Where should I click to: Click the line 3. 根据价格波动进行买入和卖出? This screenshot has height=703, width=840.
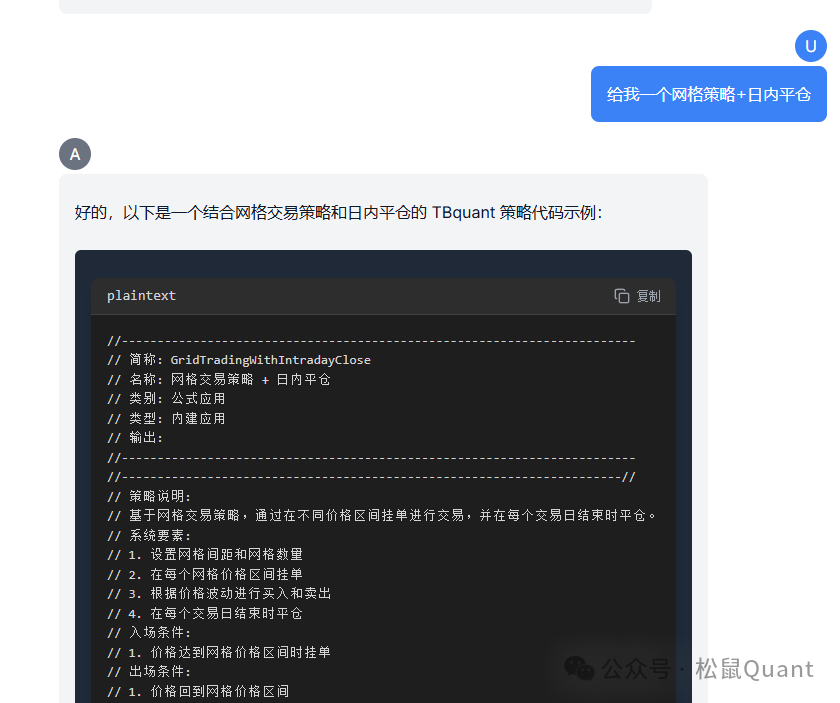(x=219, y=594)
